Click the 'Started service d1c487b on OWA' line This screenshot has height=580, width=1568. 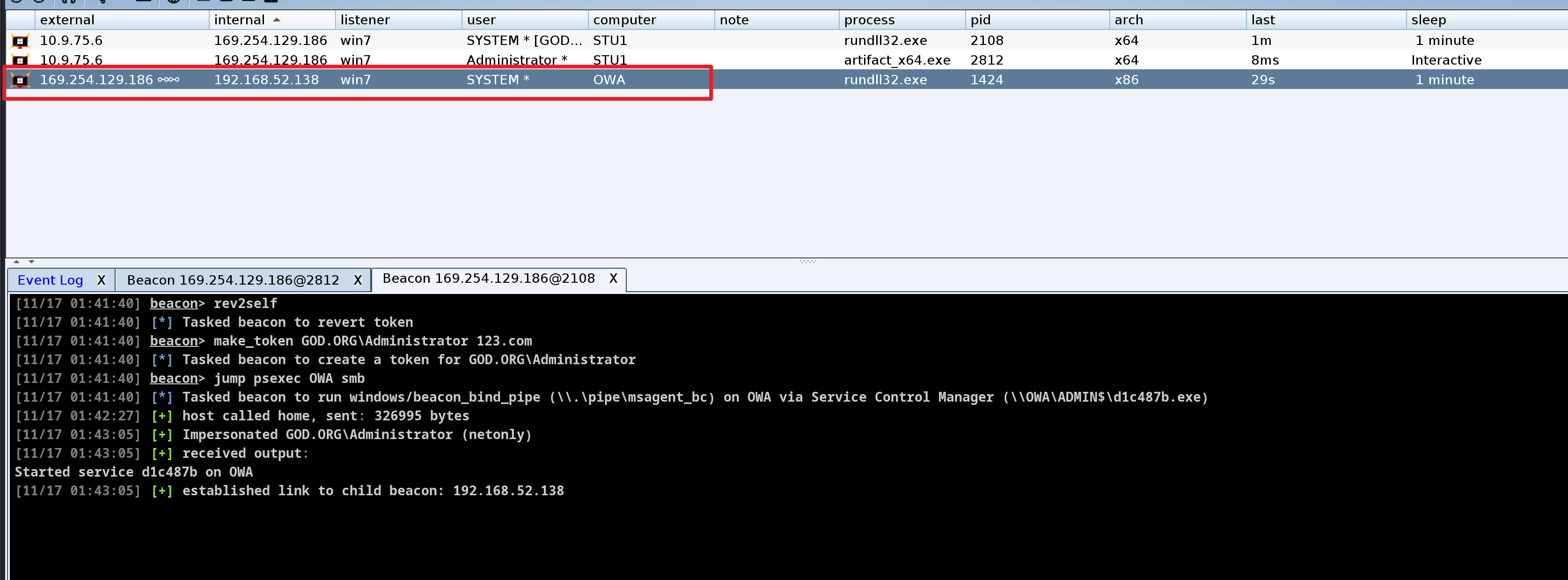[134, 472]
